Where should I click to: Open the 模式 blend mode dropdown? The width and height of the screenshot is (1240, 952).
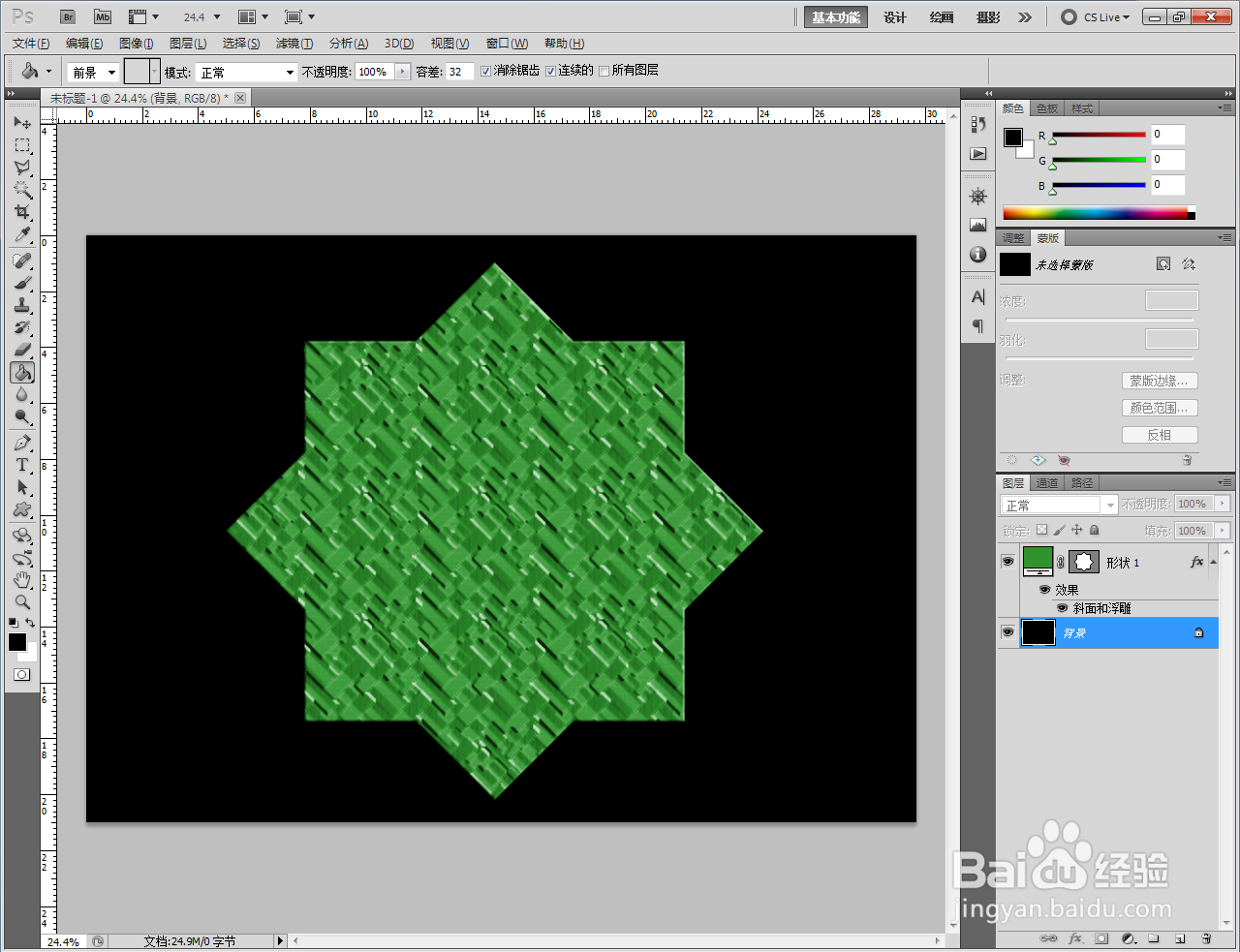[x=246, y=72]
